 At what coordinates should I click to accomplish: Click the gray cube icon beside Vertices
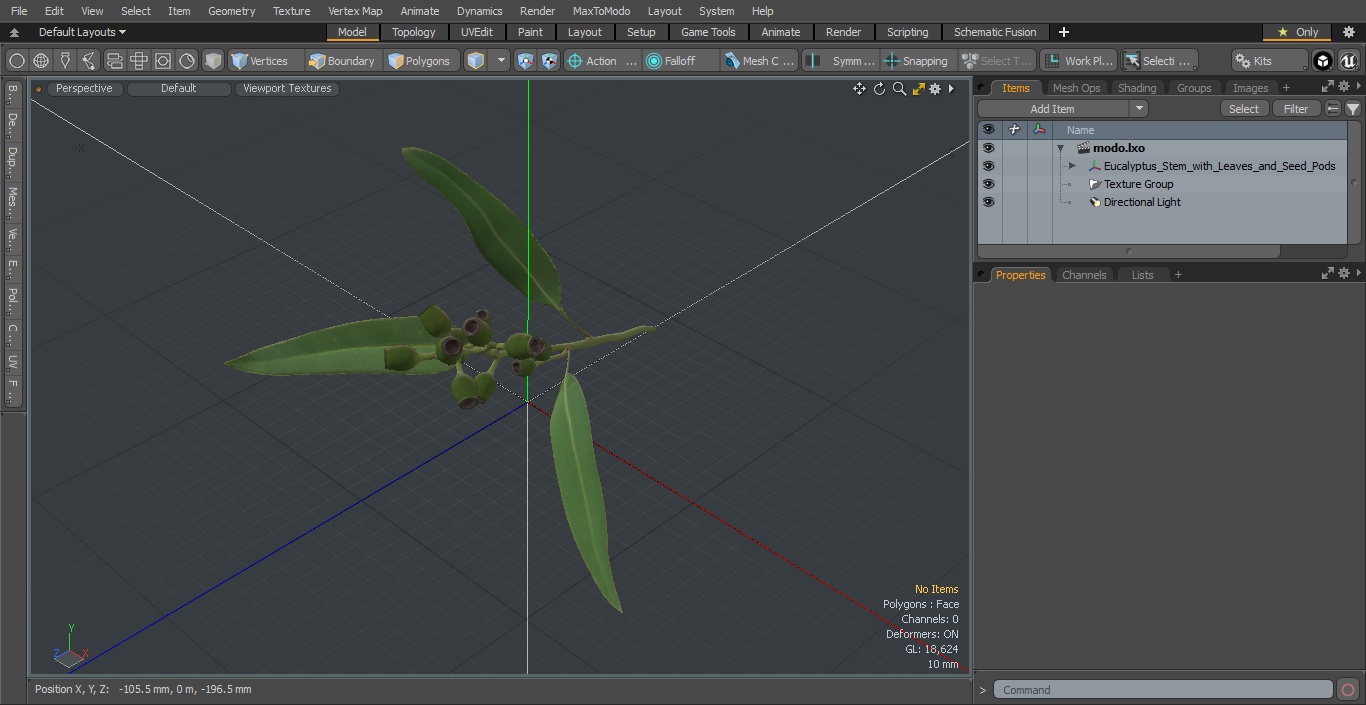click(212, 61)
